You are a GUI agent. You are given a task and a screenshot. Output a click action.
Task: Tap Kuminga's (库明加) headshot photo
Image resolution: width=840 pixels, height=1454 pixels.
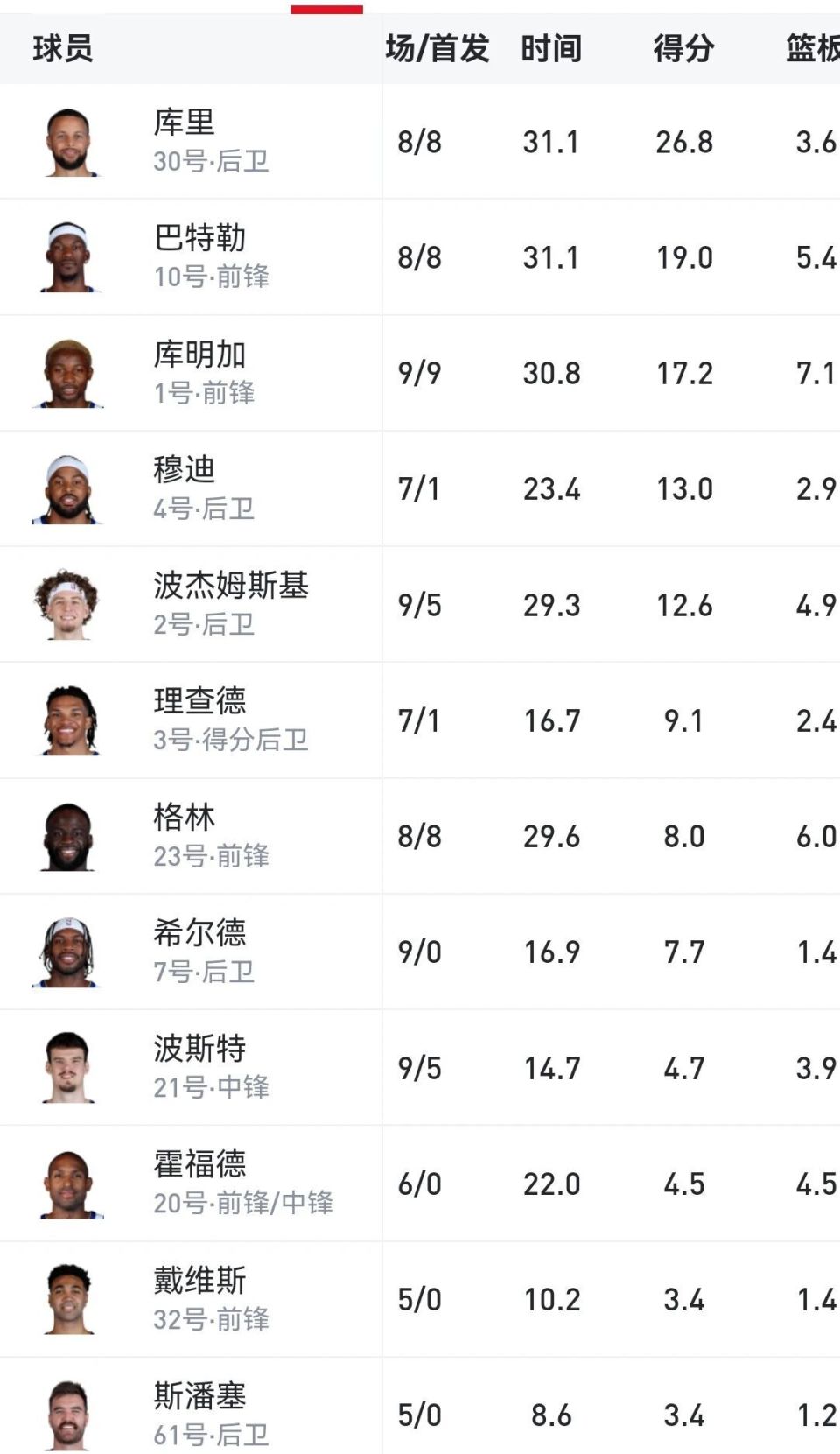(x=69, y=374)
